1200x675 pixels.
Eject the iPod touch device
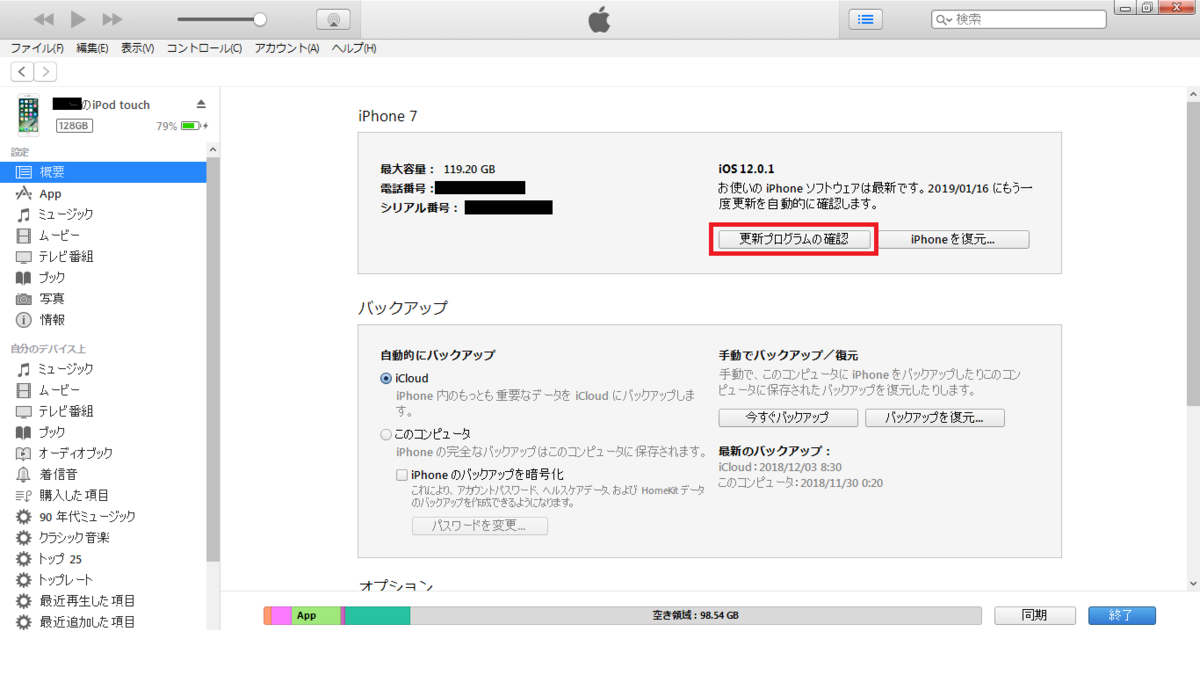[x=201, y=105]
